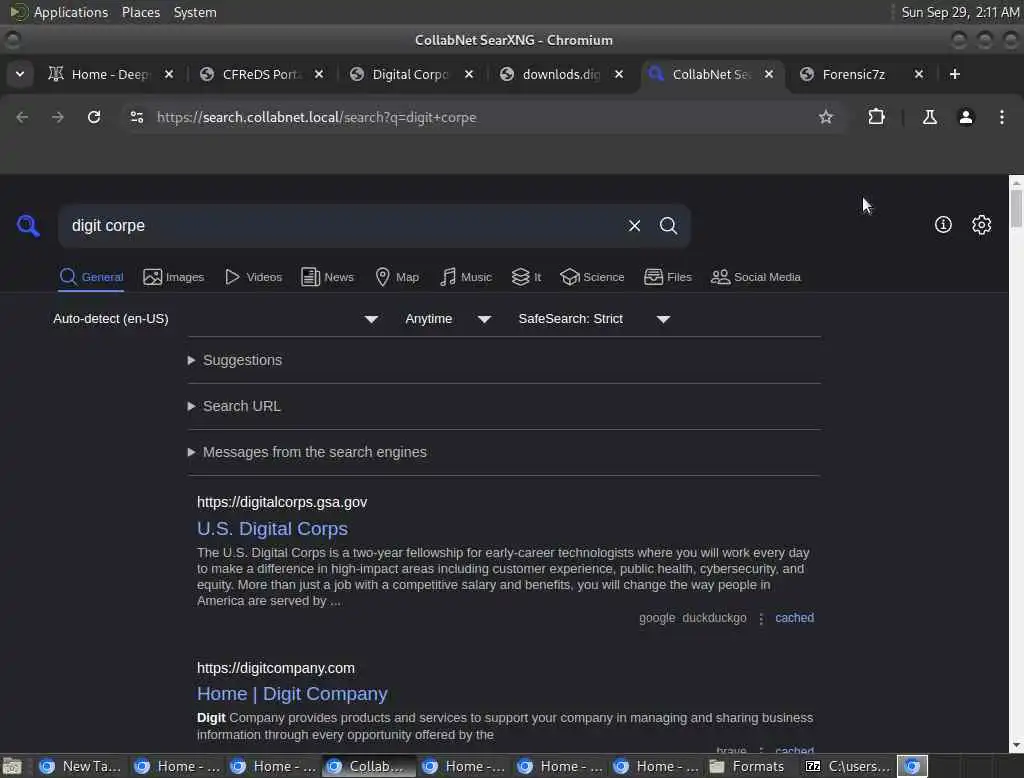Select the Files search category
This screenshot has height=778, width=1024.
(x=667, y=277)
